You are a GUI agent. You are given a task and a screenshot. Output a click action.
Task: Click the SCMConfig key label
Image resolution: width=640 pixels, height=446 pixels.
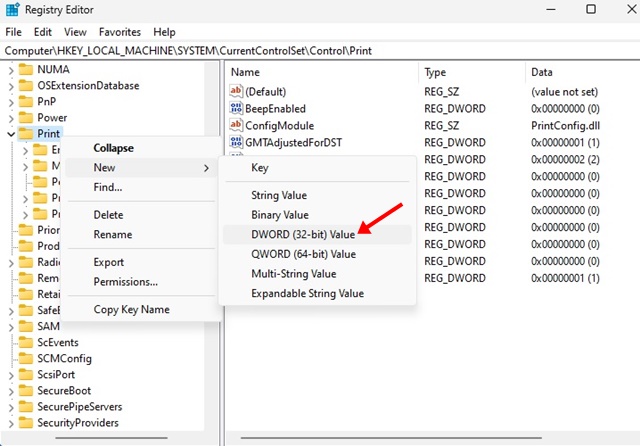(x=64, y=358)
